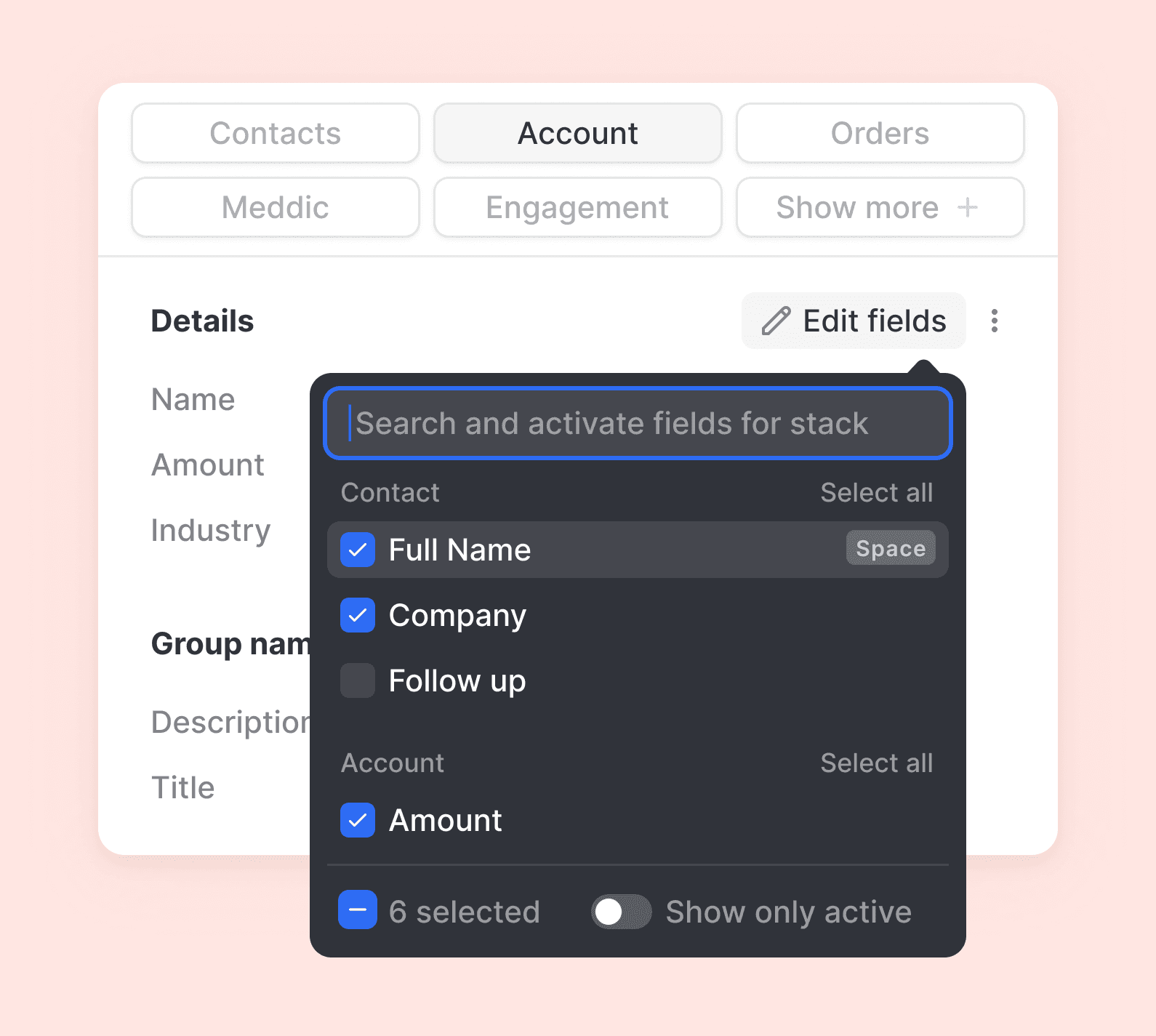Click Select all for Account group
This screenshot has height=1036, width=1156.
click(876, 763)
